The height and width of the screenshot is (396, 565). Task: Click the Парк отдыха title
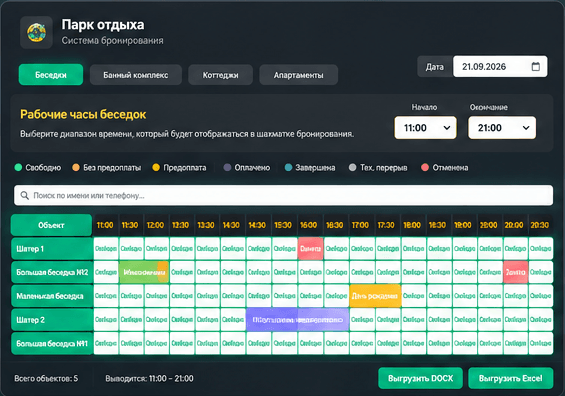click(x=103, y=25)
